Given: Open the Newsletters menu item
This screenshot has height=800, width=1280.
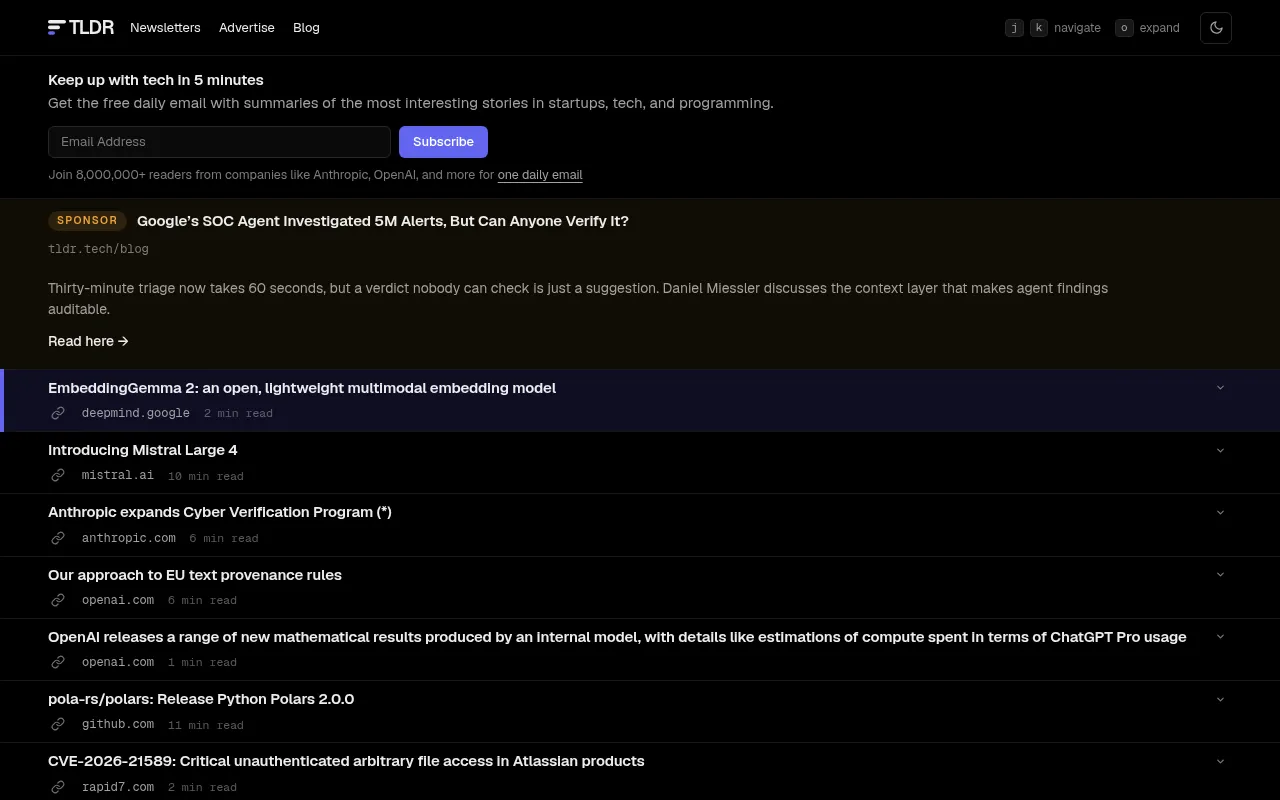Looking at the screenshot, I should [165, 28].
